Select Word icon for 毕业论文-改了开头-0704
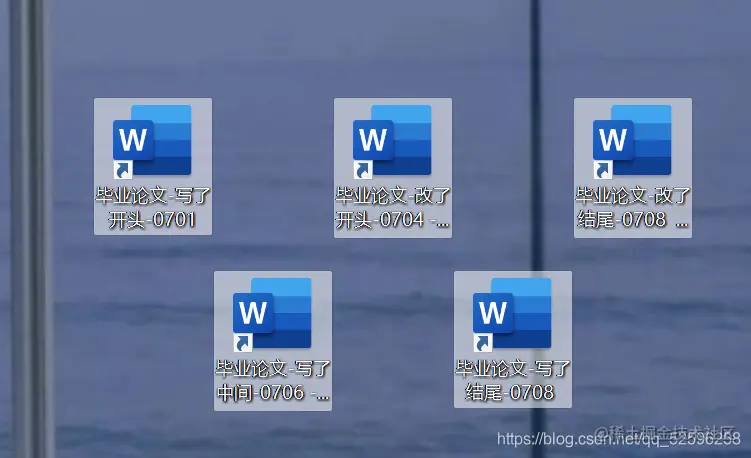This screenshot has height=458, width=751. [x=392, y=141]
